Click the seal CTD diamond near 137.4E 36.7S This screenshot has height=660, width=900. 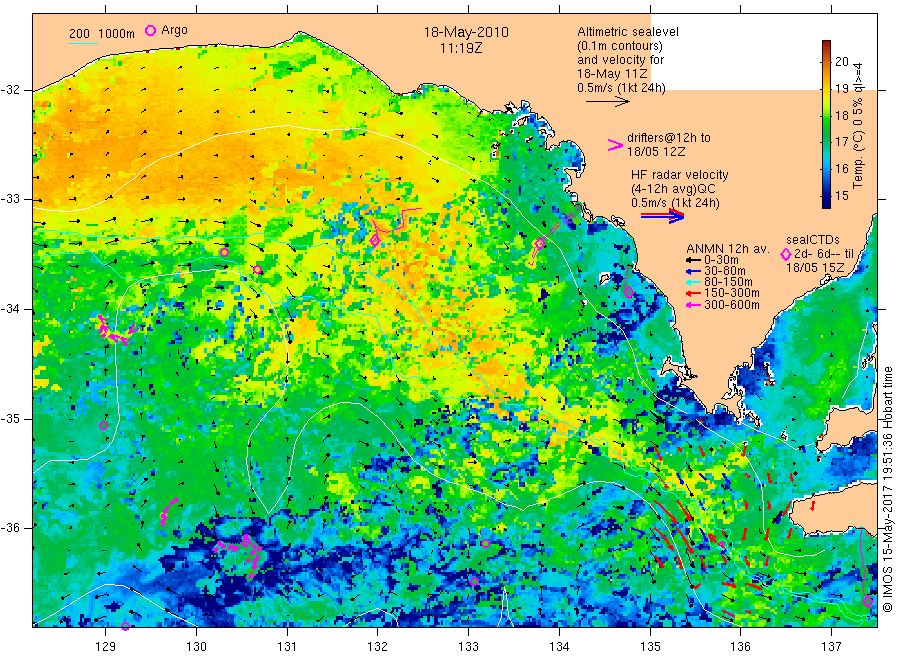[868, 602]
